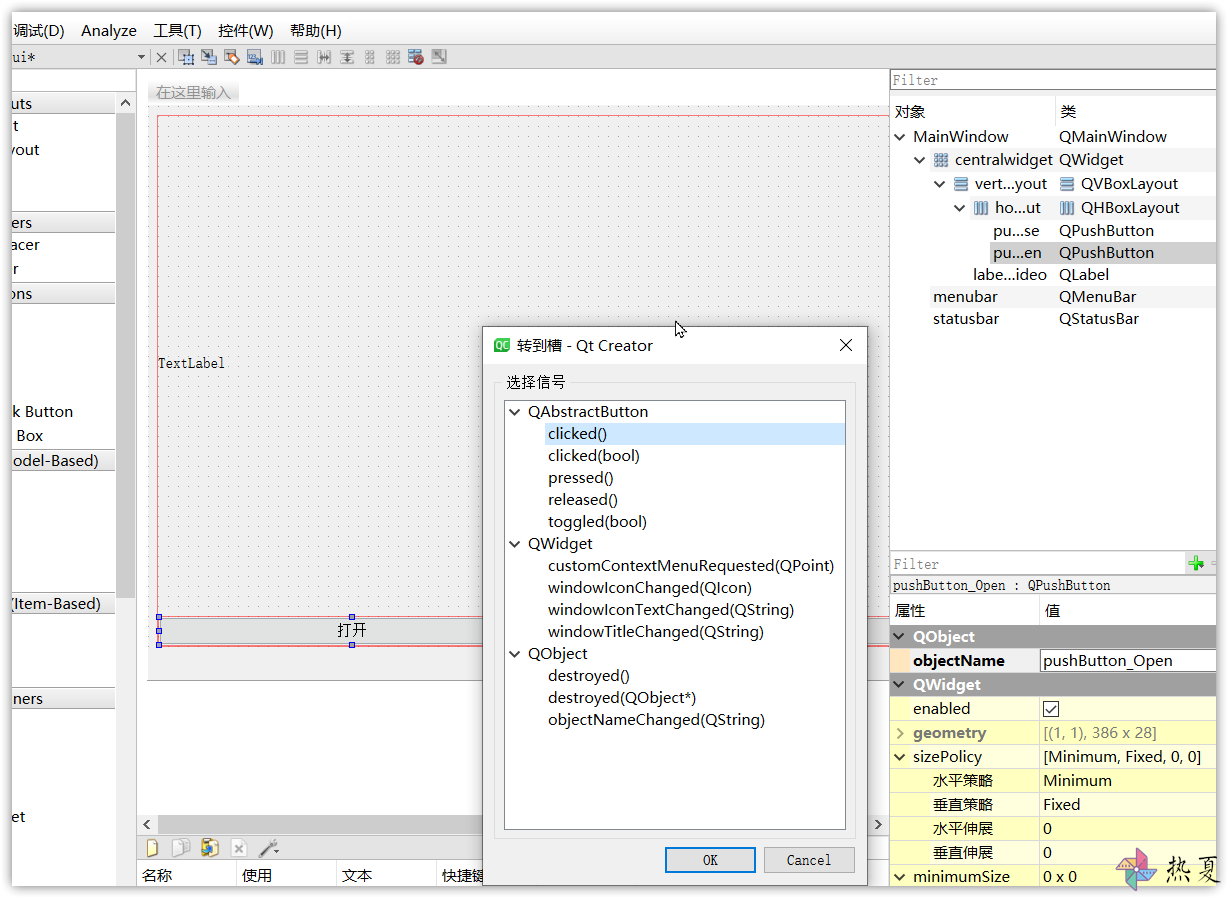Apply horizontal layout from the toolbar
The image size is (1228, 898).
click(278, 57)
